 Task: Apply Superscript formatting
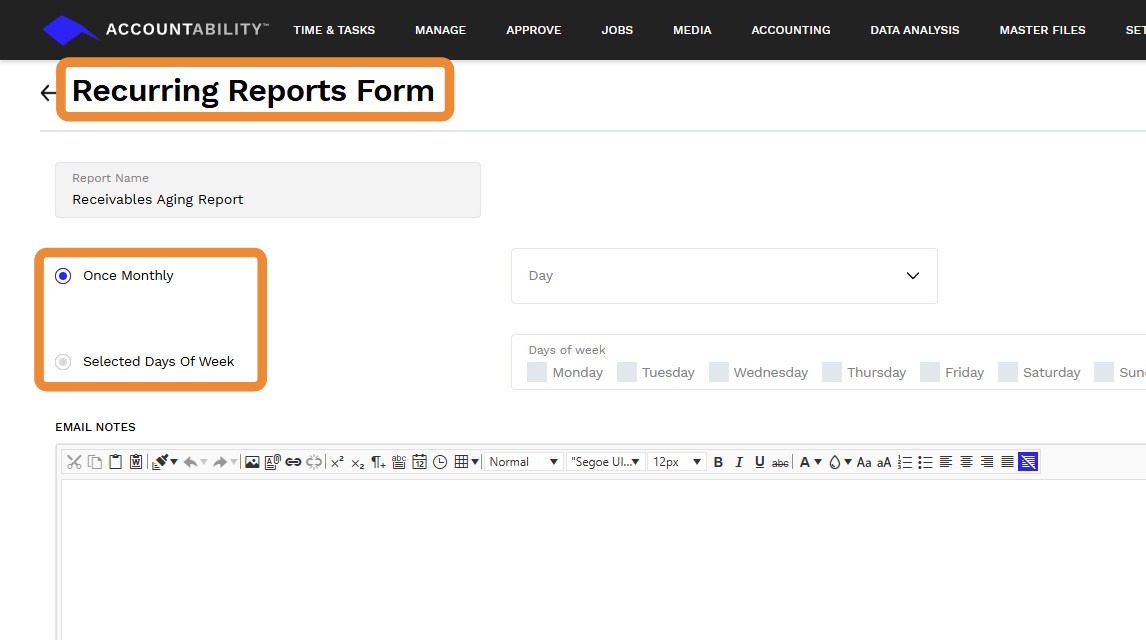pyautogui.click(x=337, y=462)
